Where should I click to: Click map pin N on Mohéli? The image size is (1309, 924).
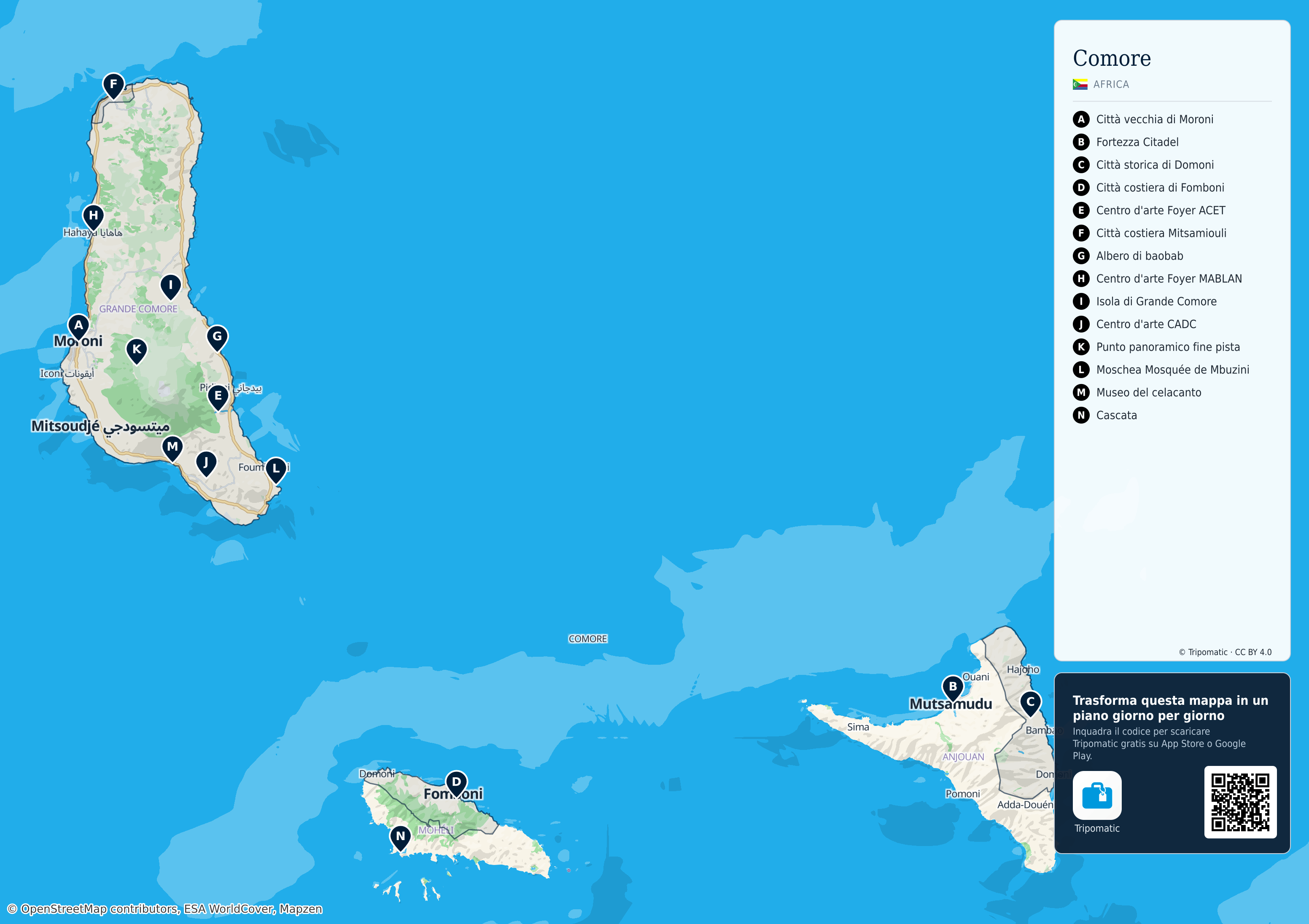[x=400, y=838]
